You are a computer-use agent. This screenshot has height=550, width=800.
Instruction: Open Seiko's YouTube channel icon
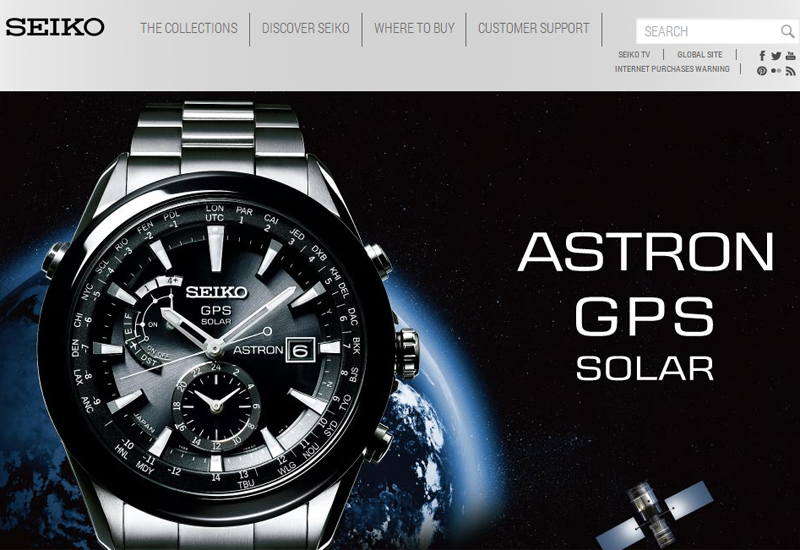(x=790, y=56)
